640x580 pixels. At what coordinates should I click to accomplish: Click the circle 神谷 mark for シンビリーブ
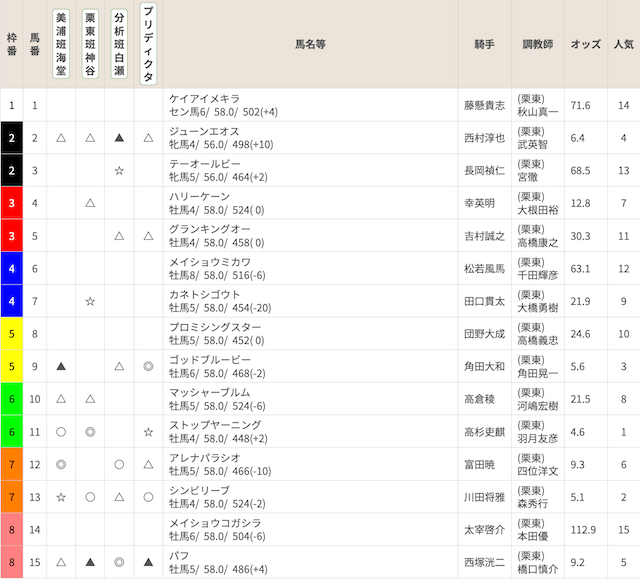(90, 497)
